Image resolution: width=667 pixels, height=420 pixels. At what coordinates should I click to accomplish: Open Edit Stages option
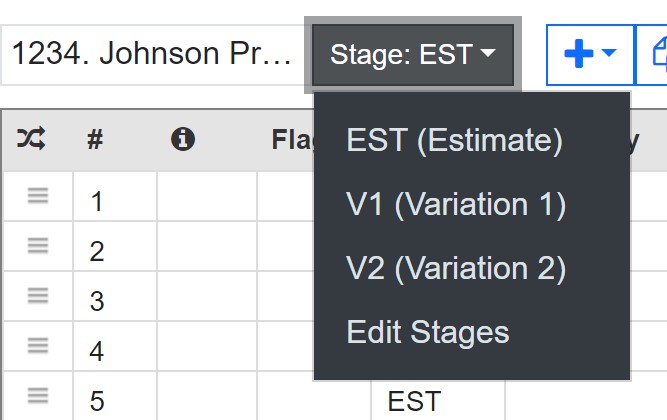point(428,332)
